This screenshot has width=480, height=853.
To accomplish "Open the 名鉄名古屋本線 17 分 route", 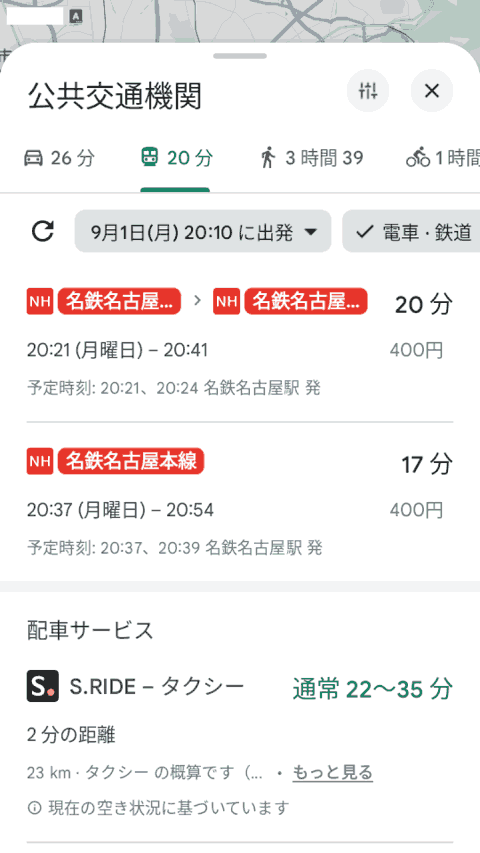I will coord(240,503).
